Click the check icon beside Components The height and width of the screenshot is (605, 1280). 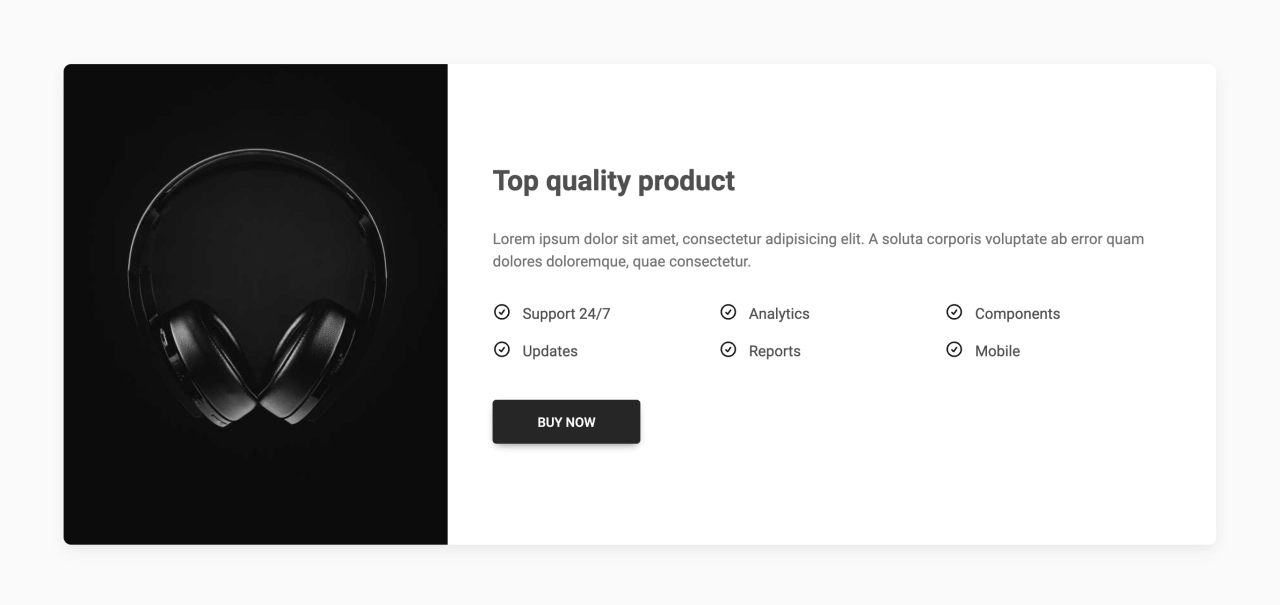coord(954,312)
